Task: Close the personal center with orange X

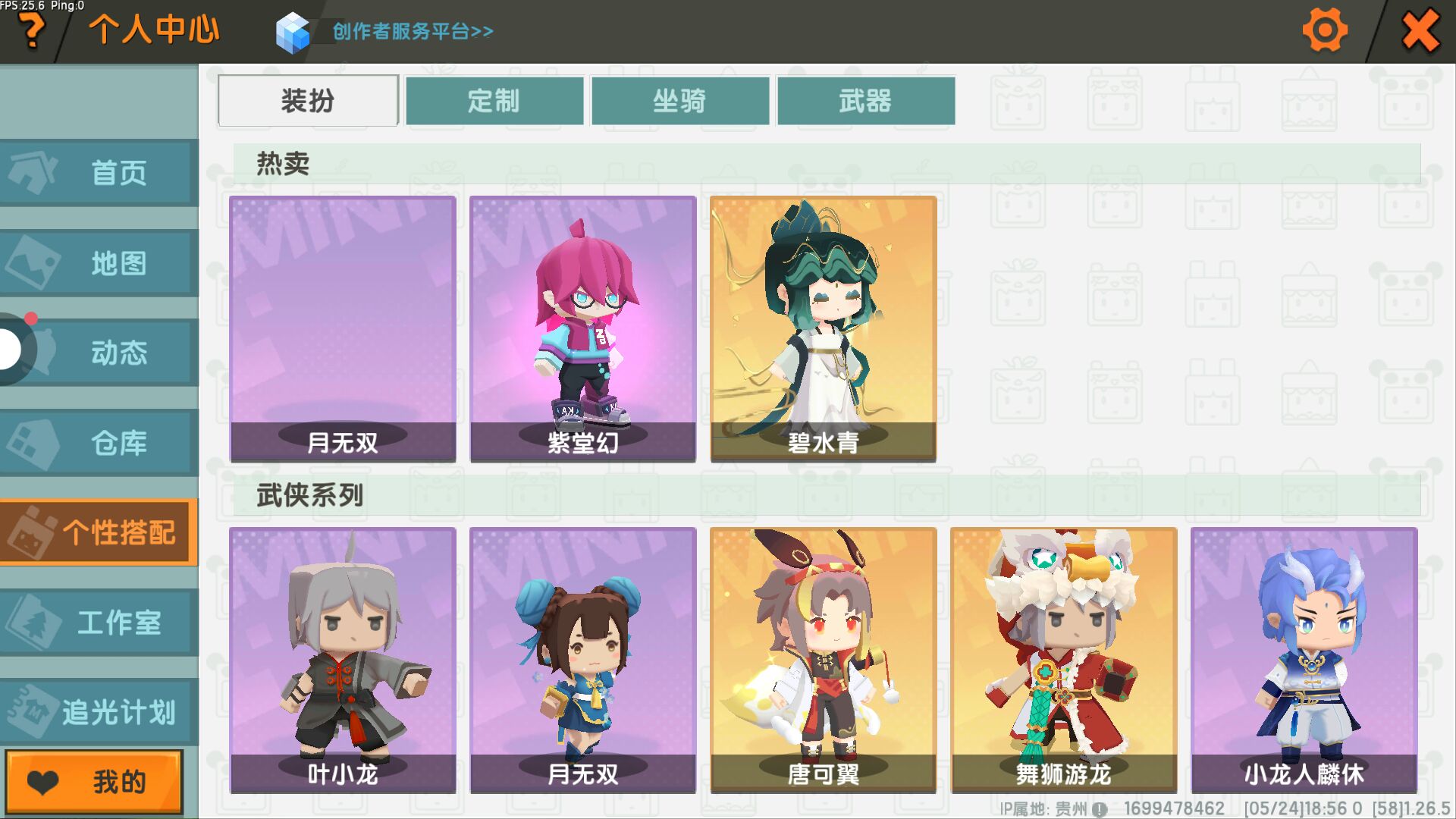Action: click(1420, 31)
